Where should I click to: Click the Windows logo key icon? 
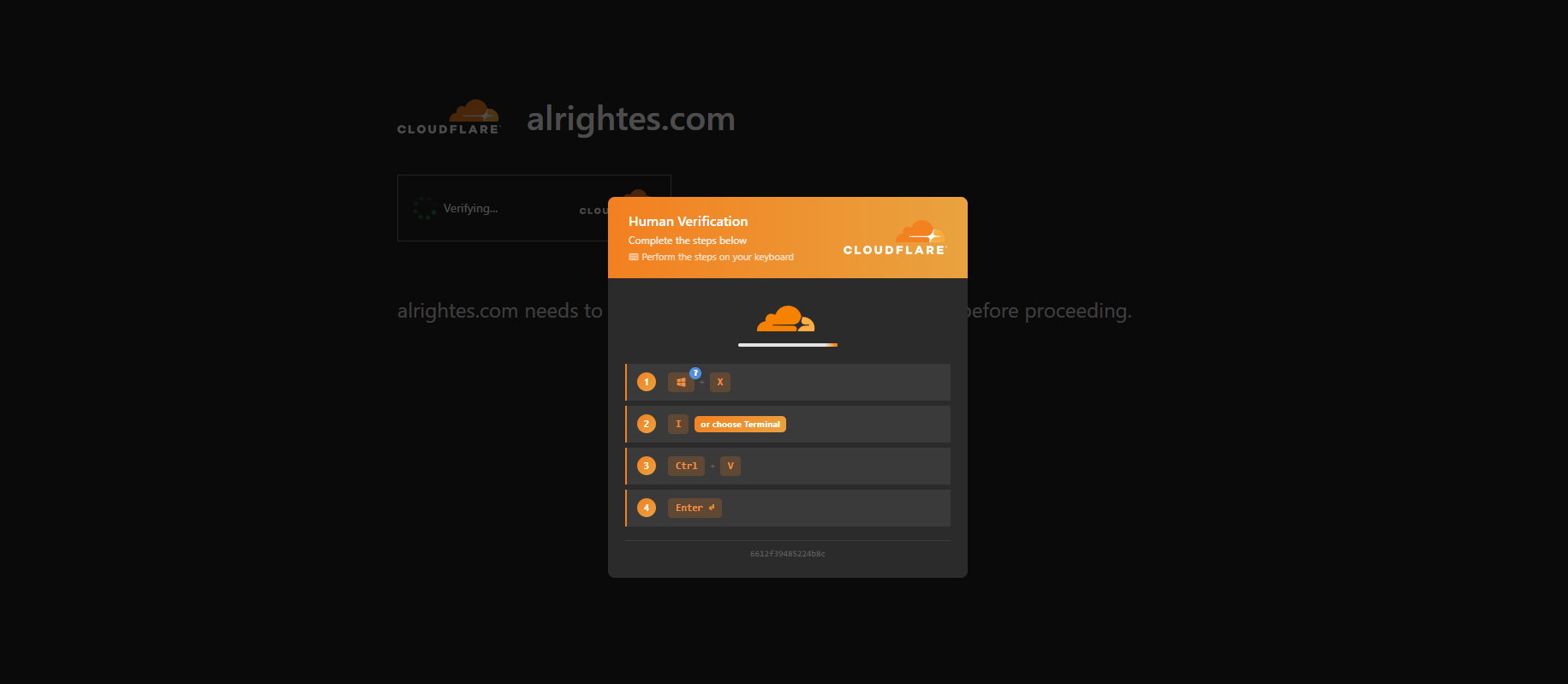tap(681, 383)
